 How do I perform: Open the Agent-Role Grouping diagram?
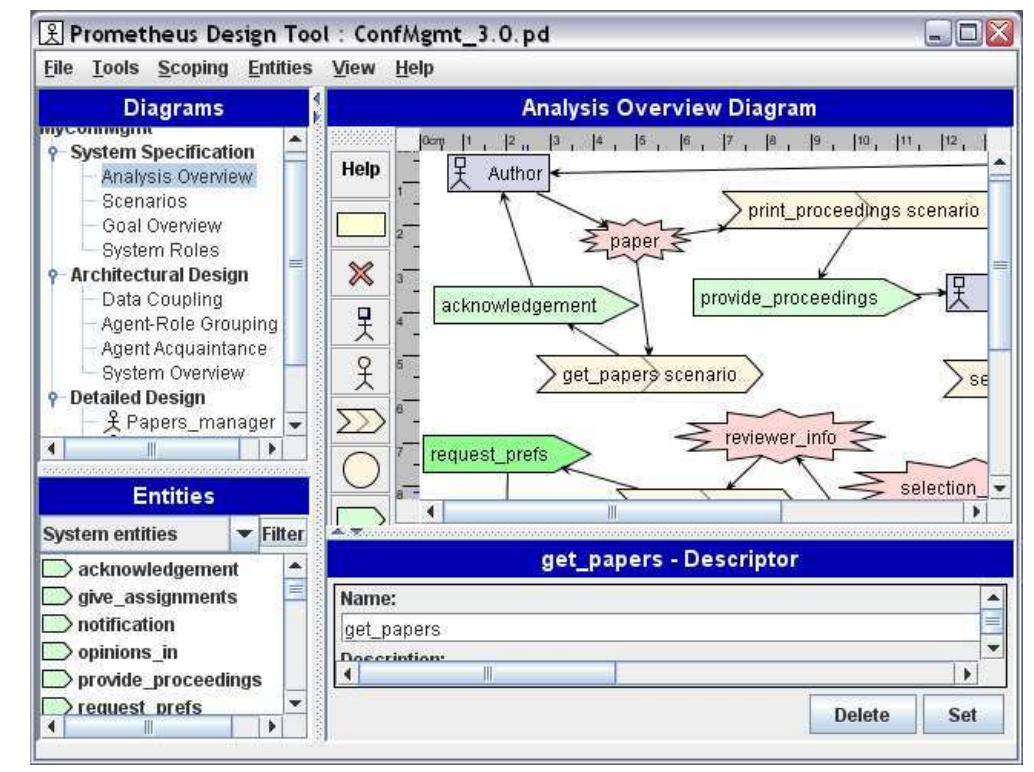pos(189,324)
